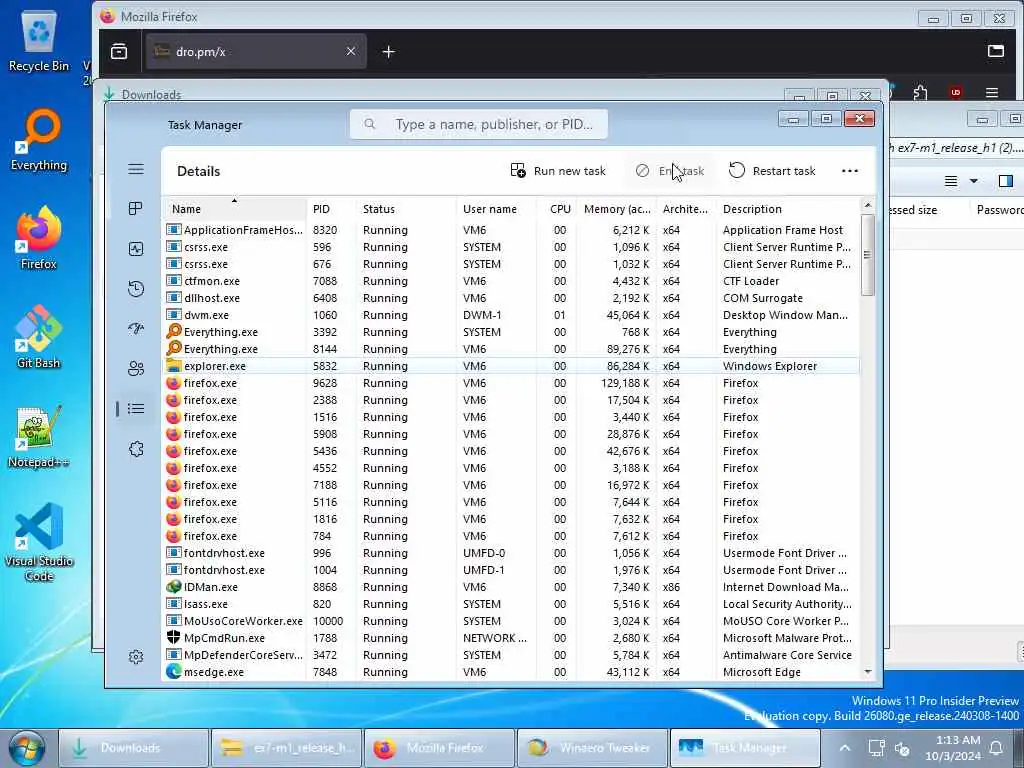Open notification bell in system tray
This screenshot has width=1024, height=768.
click(996, 748)
